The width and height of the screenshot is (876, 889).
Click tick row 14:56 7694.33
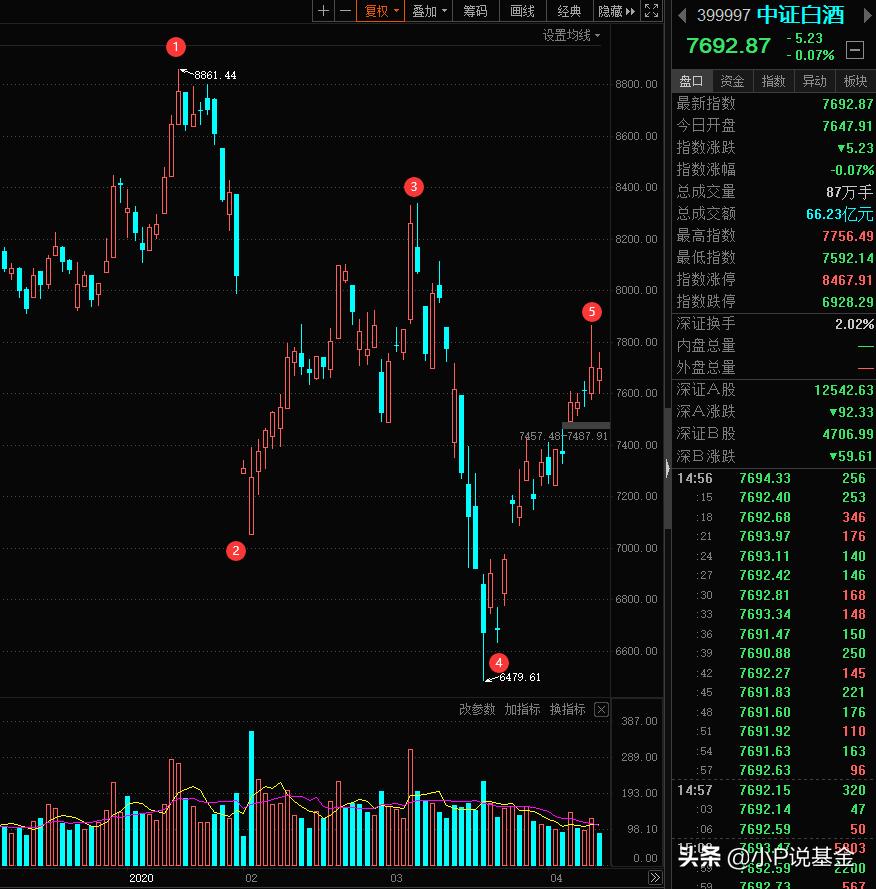773,479
